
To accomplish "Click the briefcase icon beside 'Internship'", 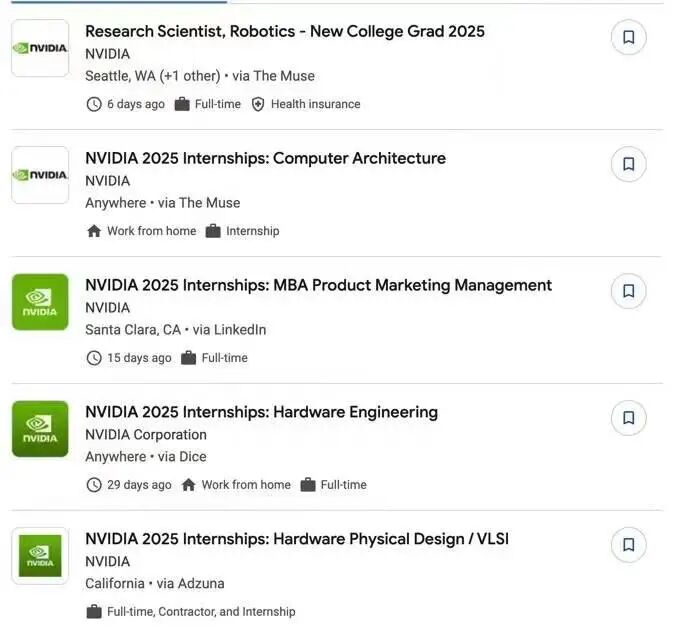I will (x=213, y=231).
